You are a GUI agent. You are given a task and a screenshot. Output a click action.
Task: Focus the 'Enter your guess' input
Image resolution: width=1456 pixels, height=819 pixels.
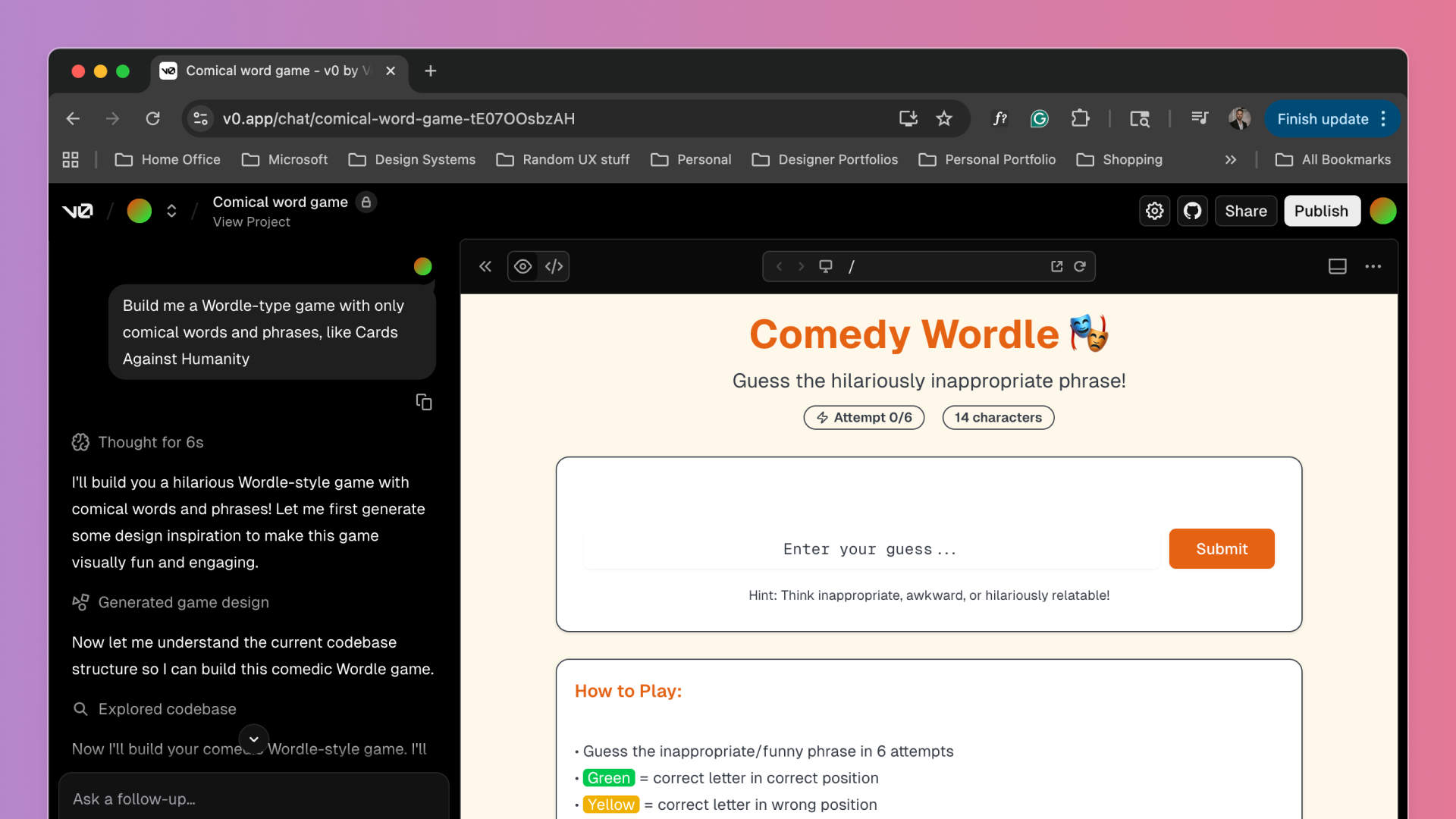(871, 549)
